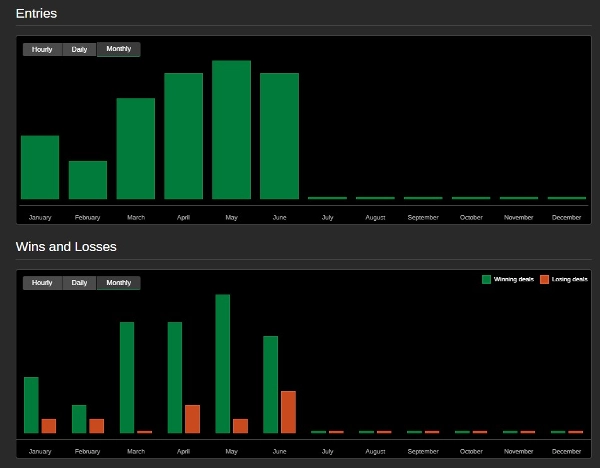Switch Entries chart to Daily view

[79, 49]
